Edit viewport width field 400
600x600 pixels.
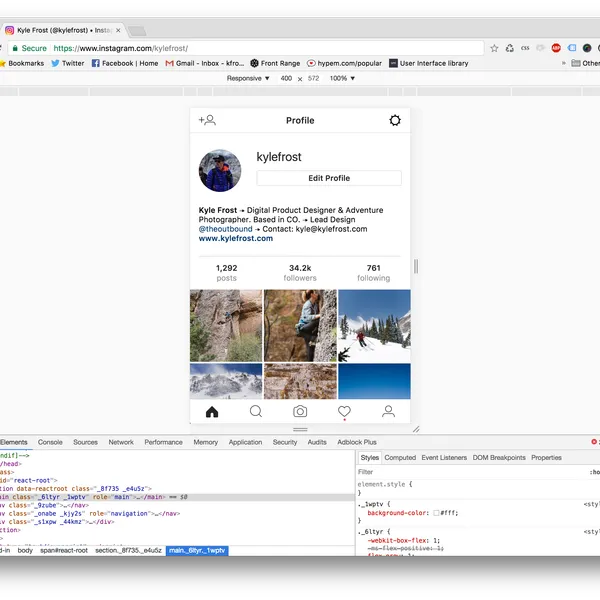coord(286,78)
